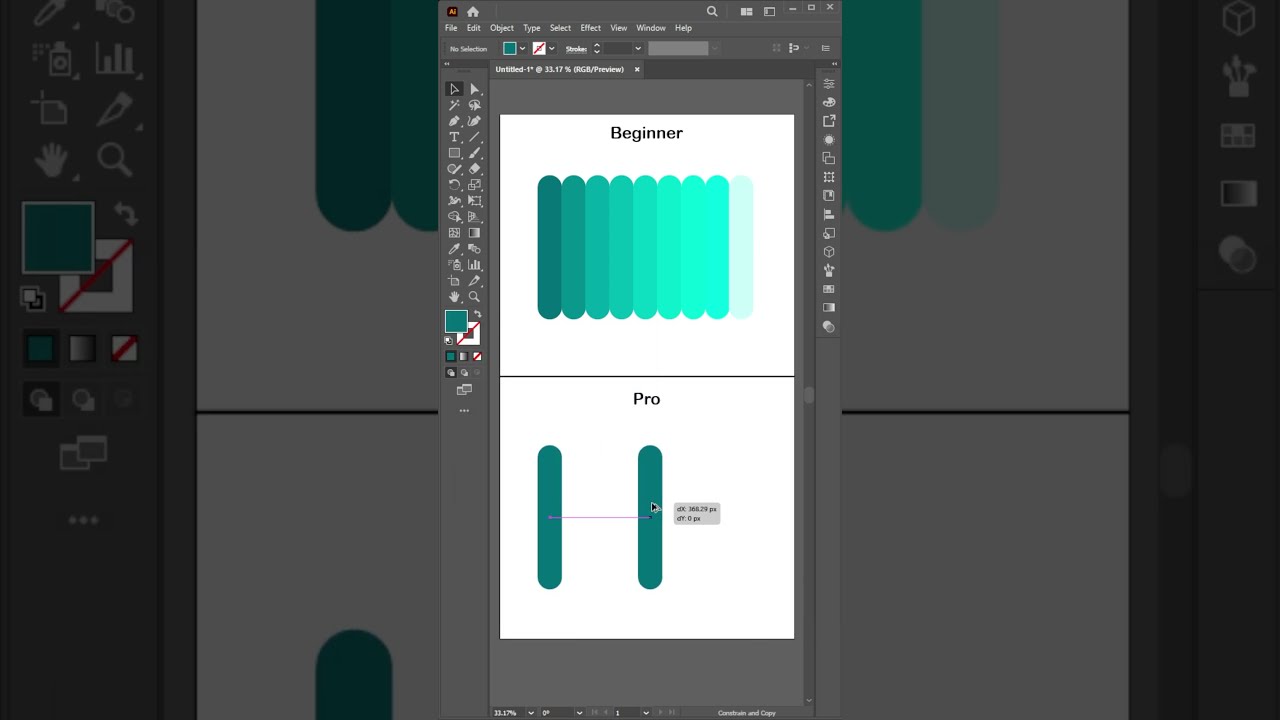Viewport: 1280px width, 720px height.
Task: Click the teal Fill box in toolbox
Action: (x=456, y=321)
